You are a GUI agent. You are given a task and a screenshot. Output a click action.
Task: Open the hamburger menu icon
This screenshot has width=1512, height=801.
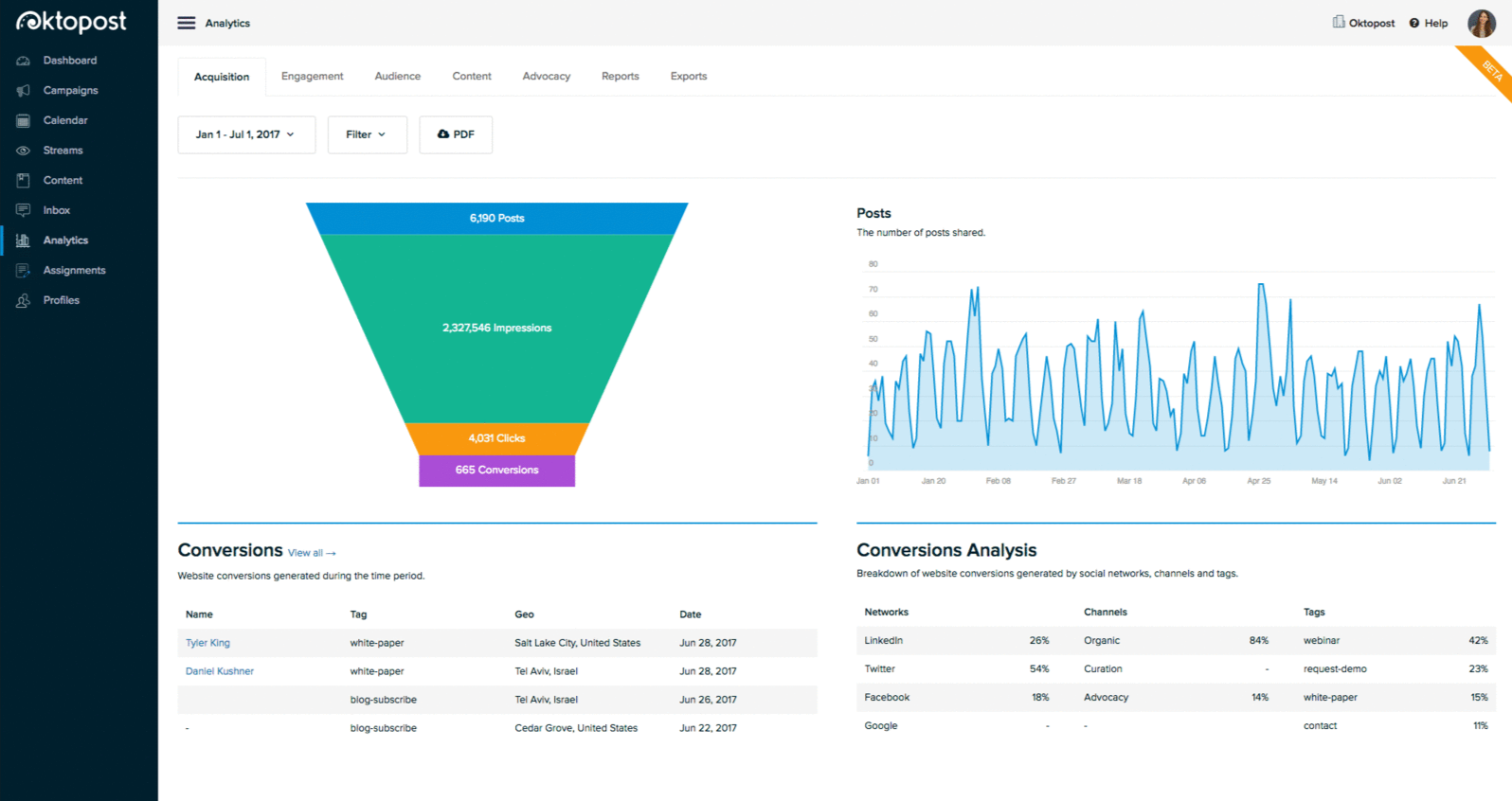click(x=187, y=23)
